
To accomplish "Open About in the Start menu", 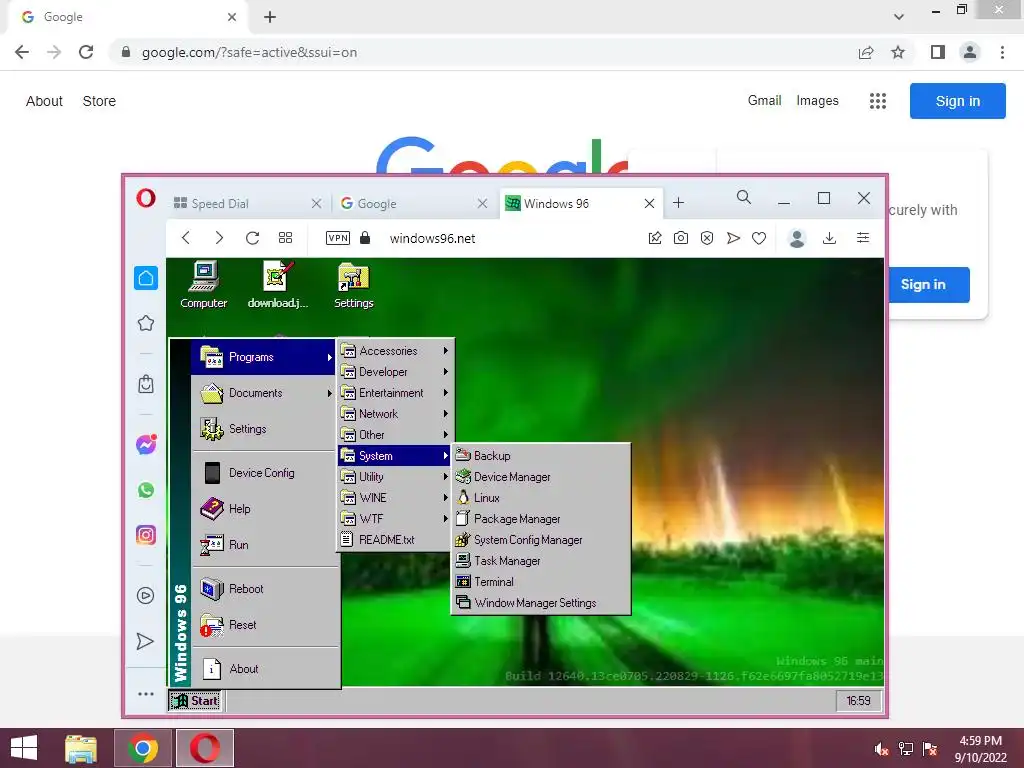I will (x=264, y=669).
